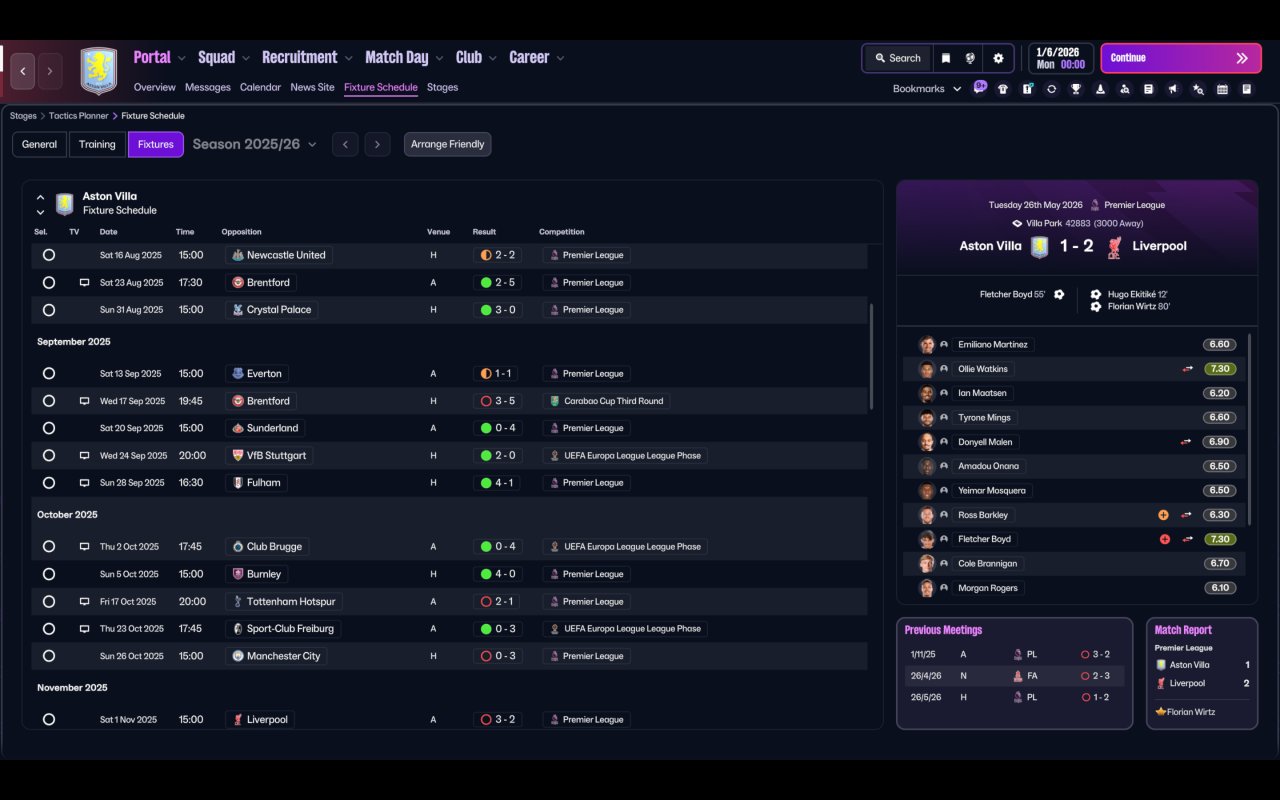Click the notebook icon at the bookmarks bar end
The image size is (1280, 800).
pos(1246,89)
